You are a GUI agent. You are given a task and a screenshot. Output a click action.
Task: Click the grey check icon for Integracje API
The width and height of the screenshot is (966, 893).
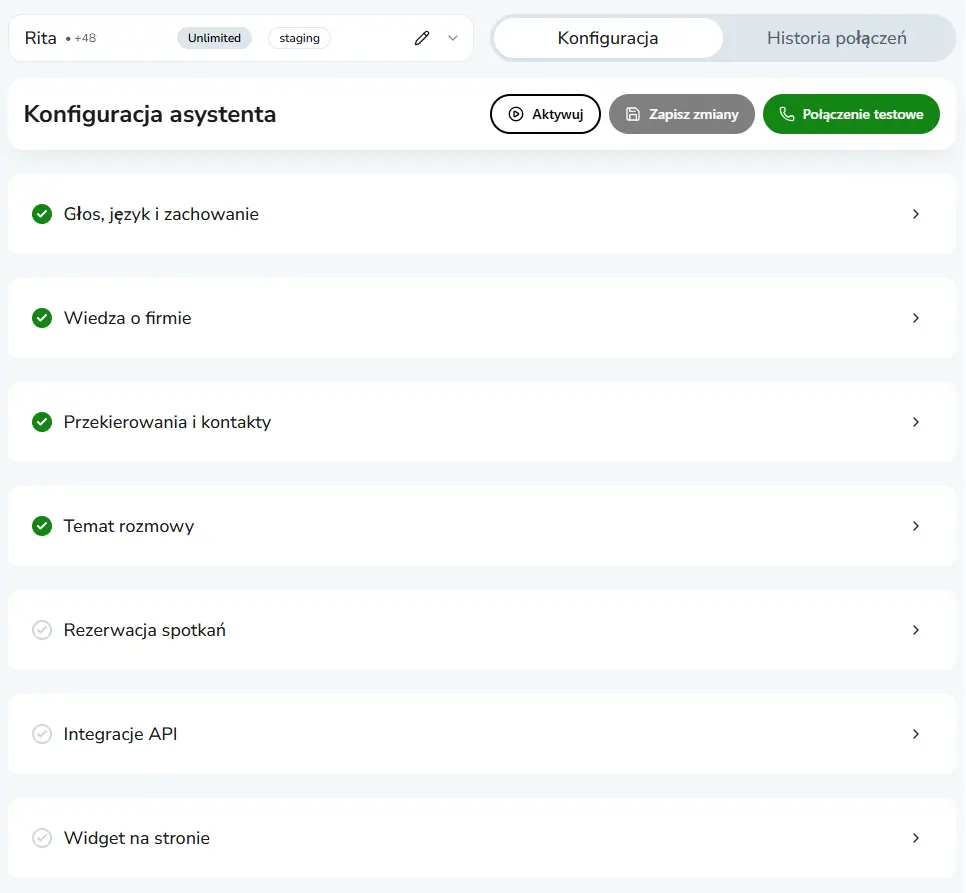[42, 735]
